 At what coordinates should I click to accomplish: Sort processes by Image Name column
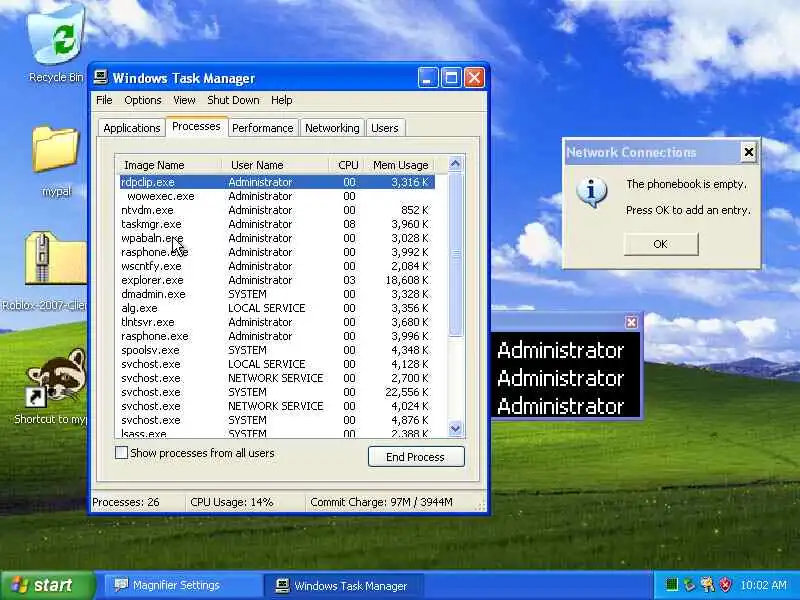click(x=168, y=165)
